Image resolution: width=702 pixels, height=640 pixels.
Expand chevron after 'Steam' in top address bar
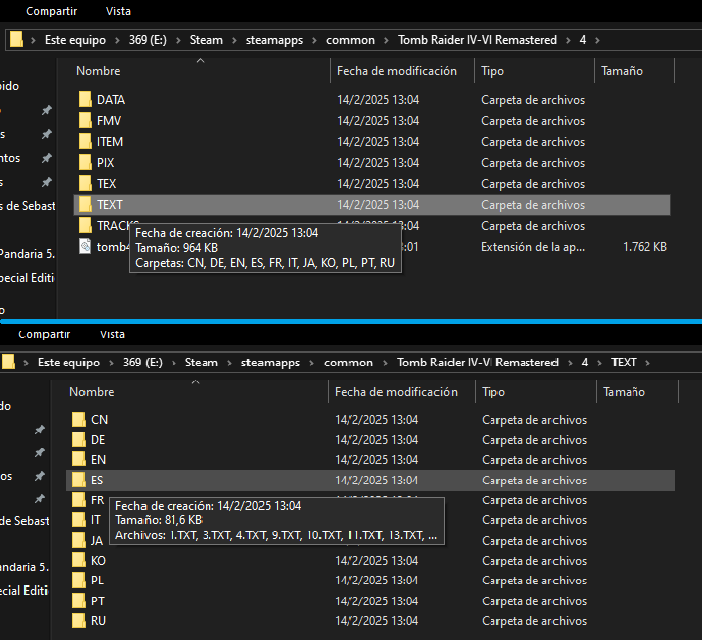234,40
